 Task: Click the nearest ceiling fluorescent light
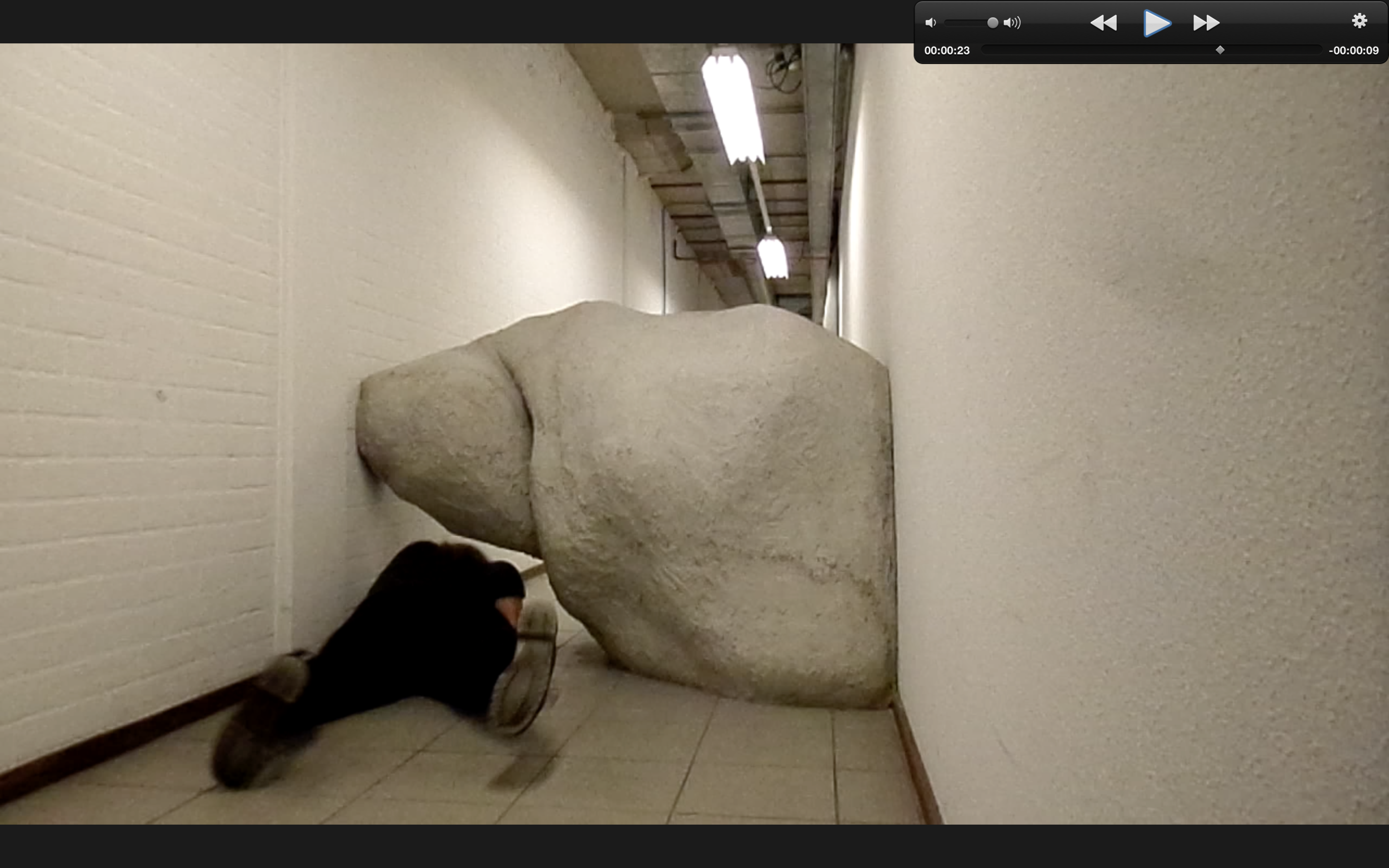[733, 106]
